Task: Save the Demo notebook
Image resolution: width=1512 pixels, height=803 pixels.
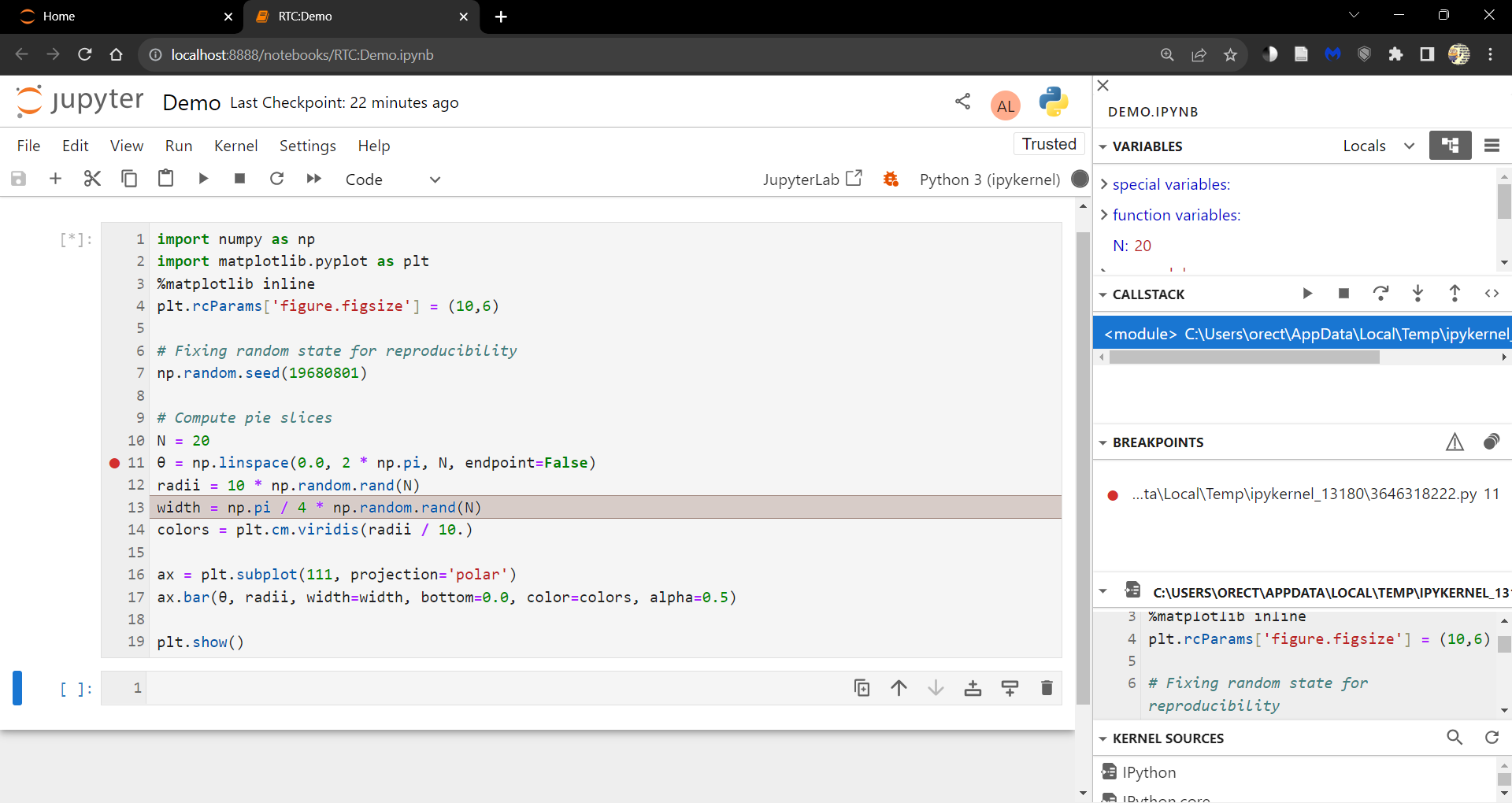Action: point(18,179)
